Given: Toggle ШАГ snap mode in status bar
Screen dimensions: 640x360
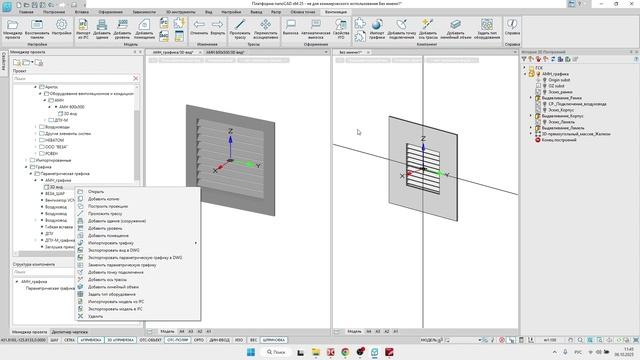Looking at the screenshot, I should (54, 340).
